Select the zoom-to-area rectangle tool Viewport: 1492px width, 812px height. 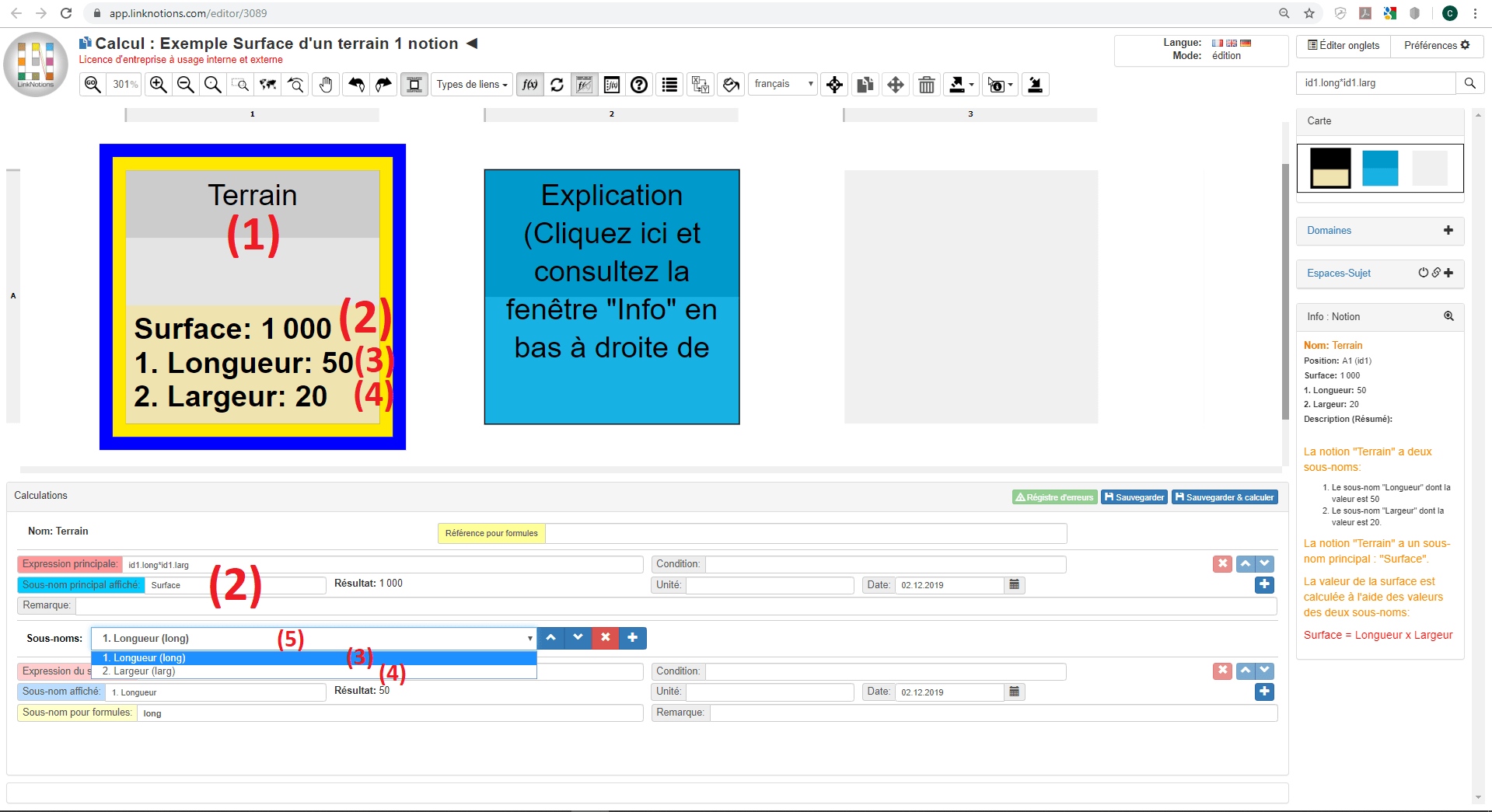pyautogui.click(x=241, y=84)
